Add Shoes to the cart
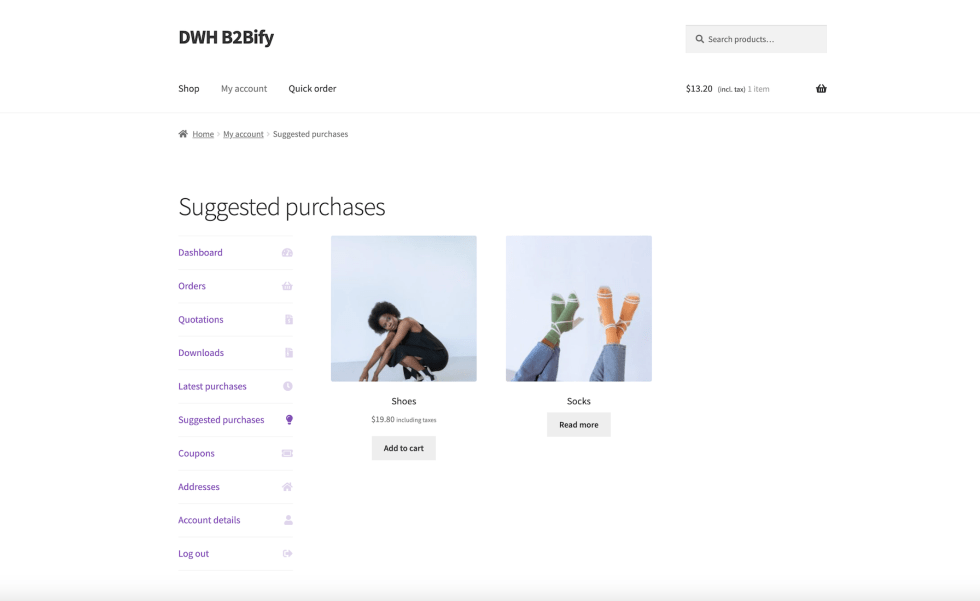This screenshot has width=980, height=601. 403,448
